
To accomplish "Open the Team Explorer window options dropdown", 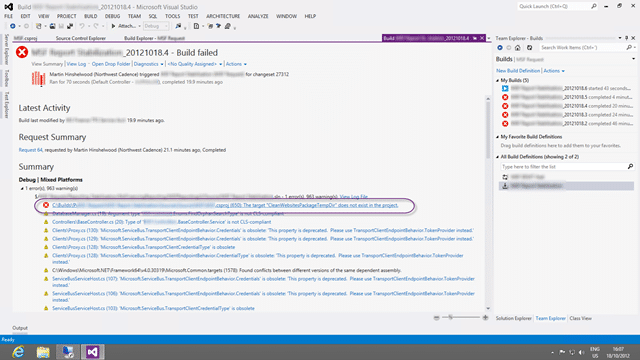I will tap(620, 38).
